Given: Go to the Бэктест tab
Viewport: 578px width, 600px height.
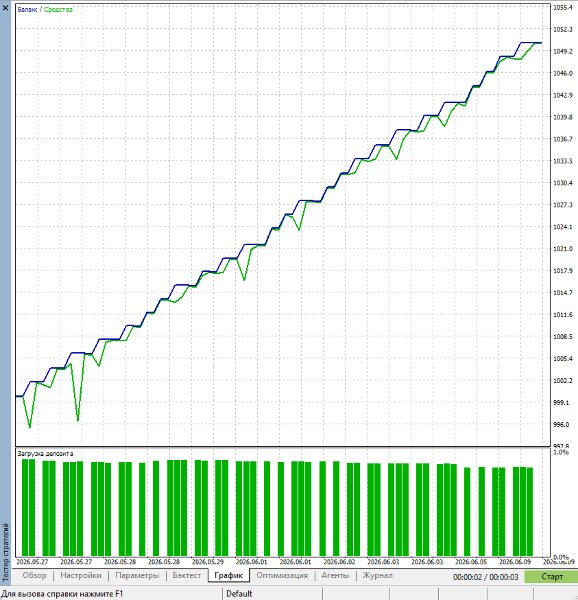Looking at the screenshot, I should [x=186, y=575].
